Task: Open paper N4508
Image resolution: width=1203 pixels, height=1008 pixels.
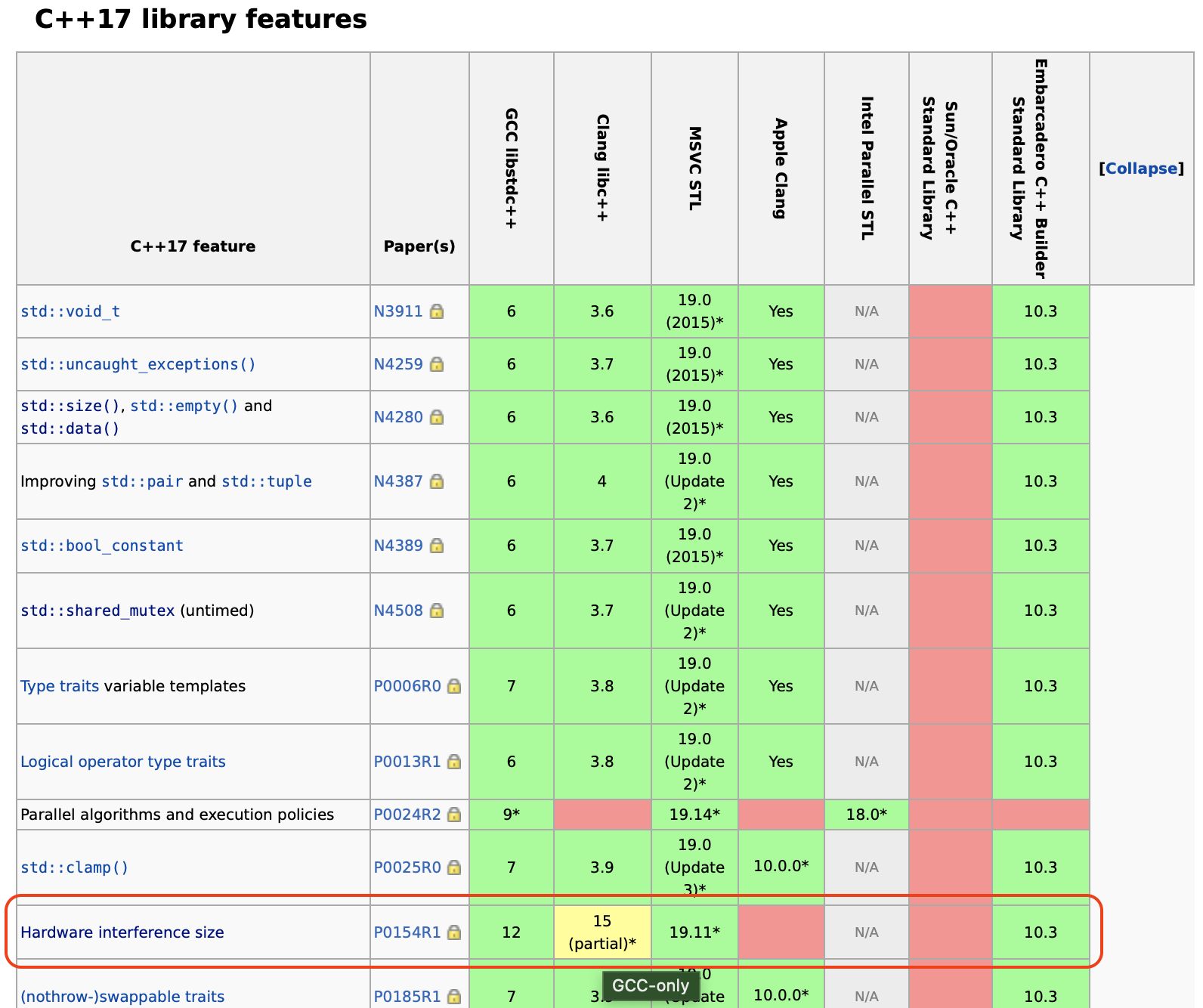Action: (398, 611)
